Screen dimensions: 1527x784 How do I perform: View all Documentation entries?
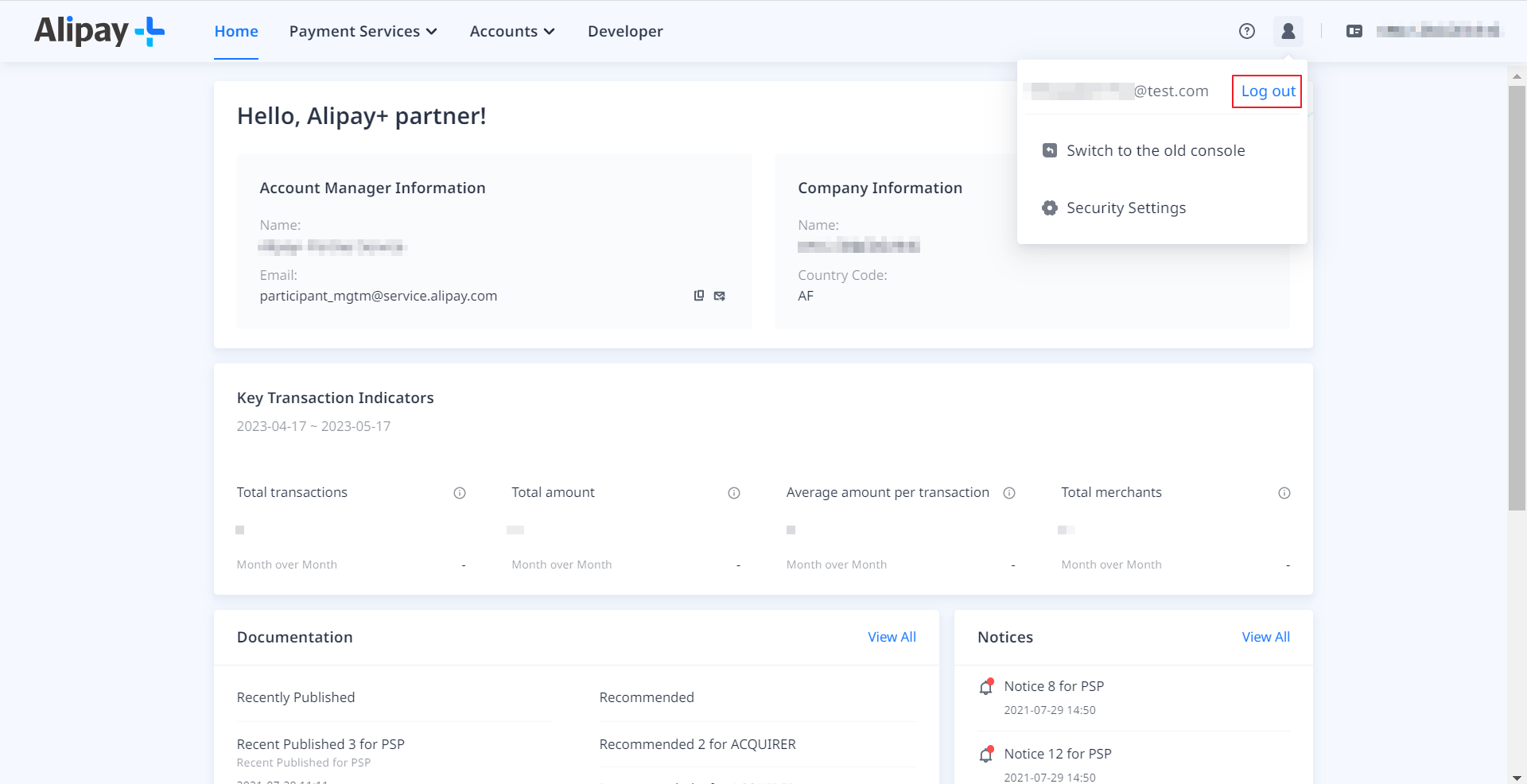tap(892, 637)
